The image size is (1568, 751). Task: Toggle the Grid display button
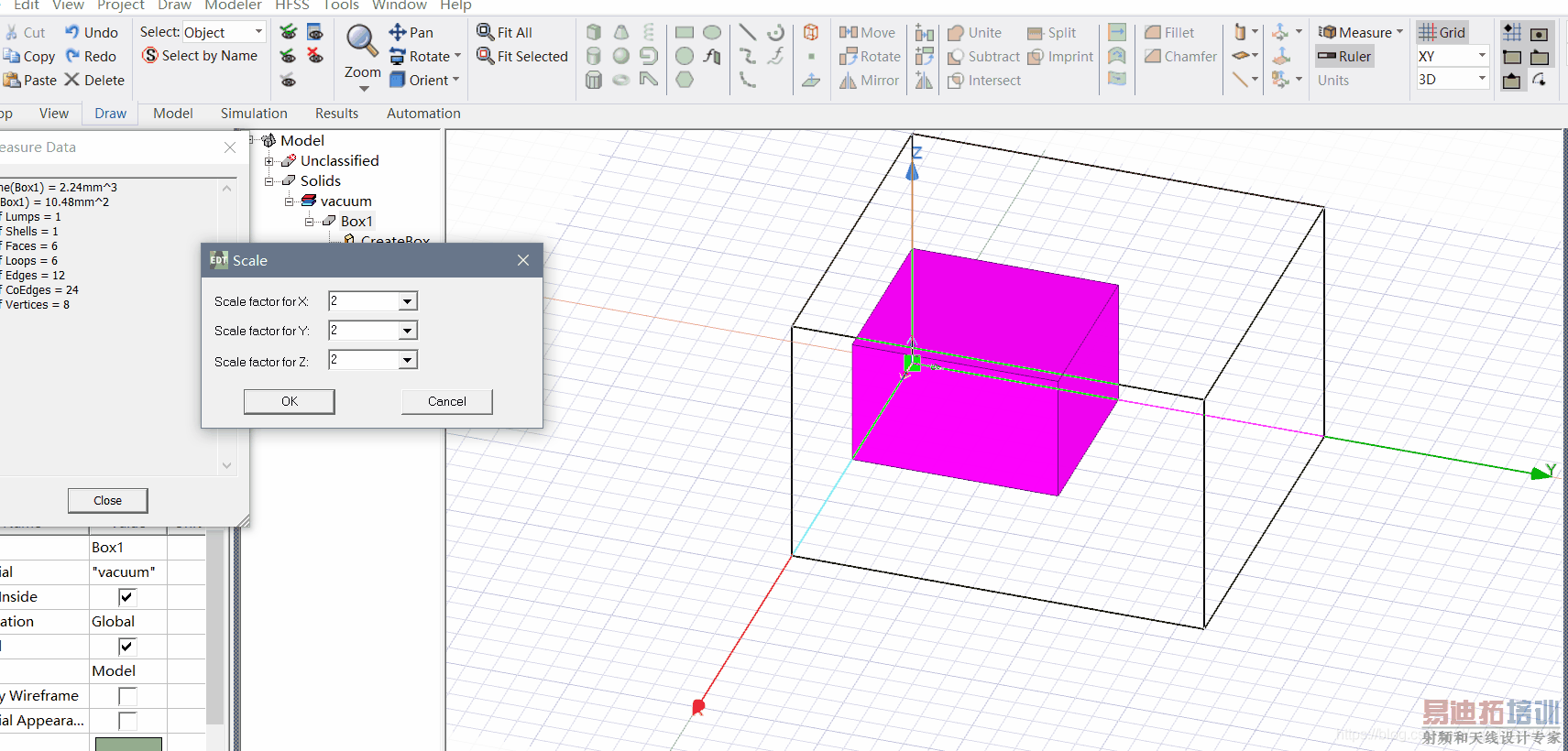pyautogui.click(x=1442, y=32)
